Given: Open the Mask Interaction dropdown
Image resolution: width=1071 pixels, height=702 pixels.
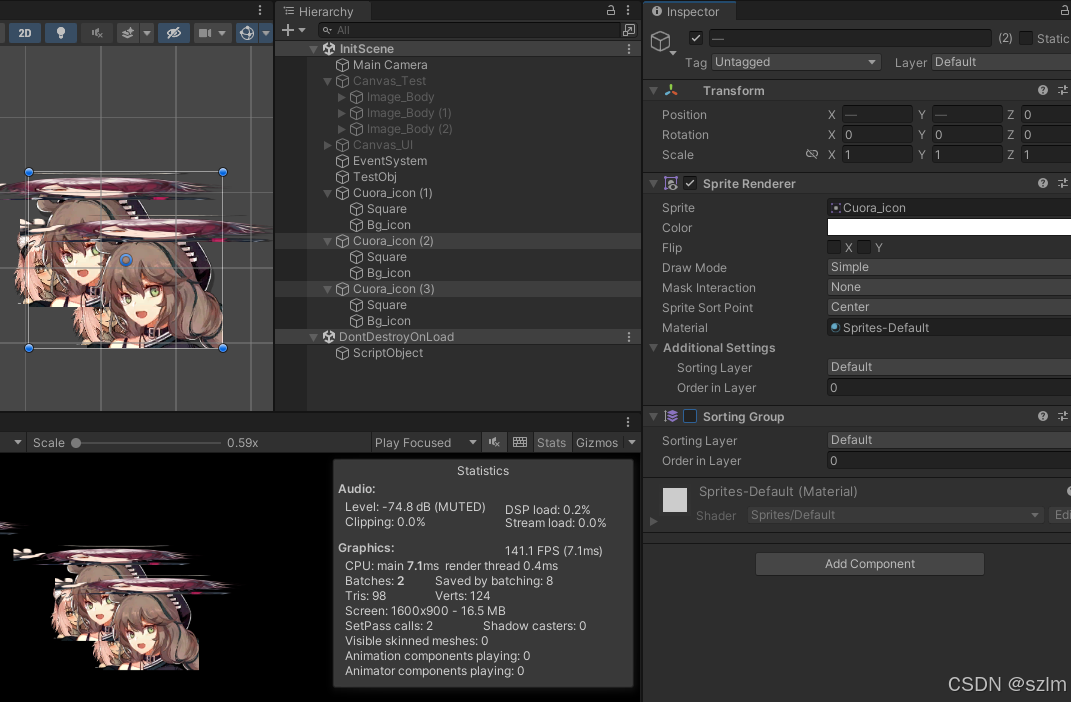Looking at the screenshot, I should [x=949, y=287].
